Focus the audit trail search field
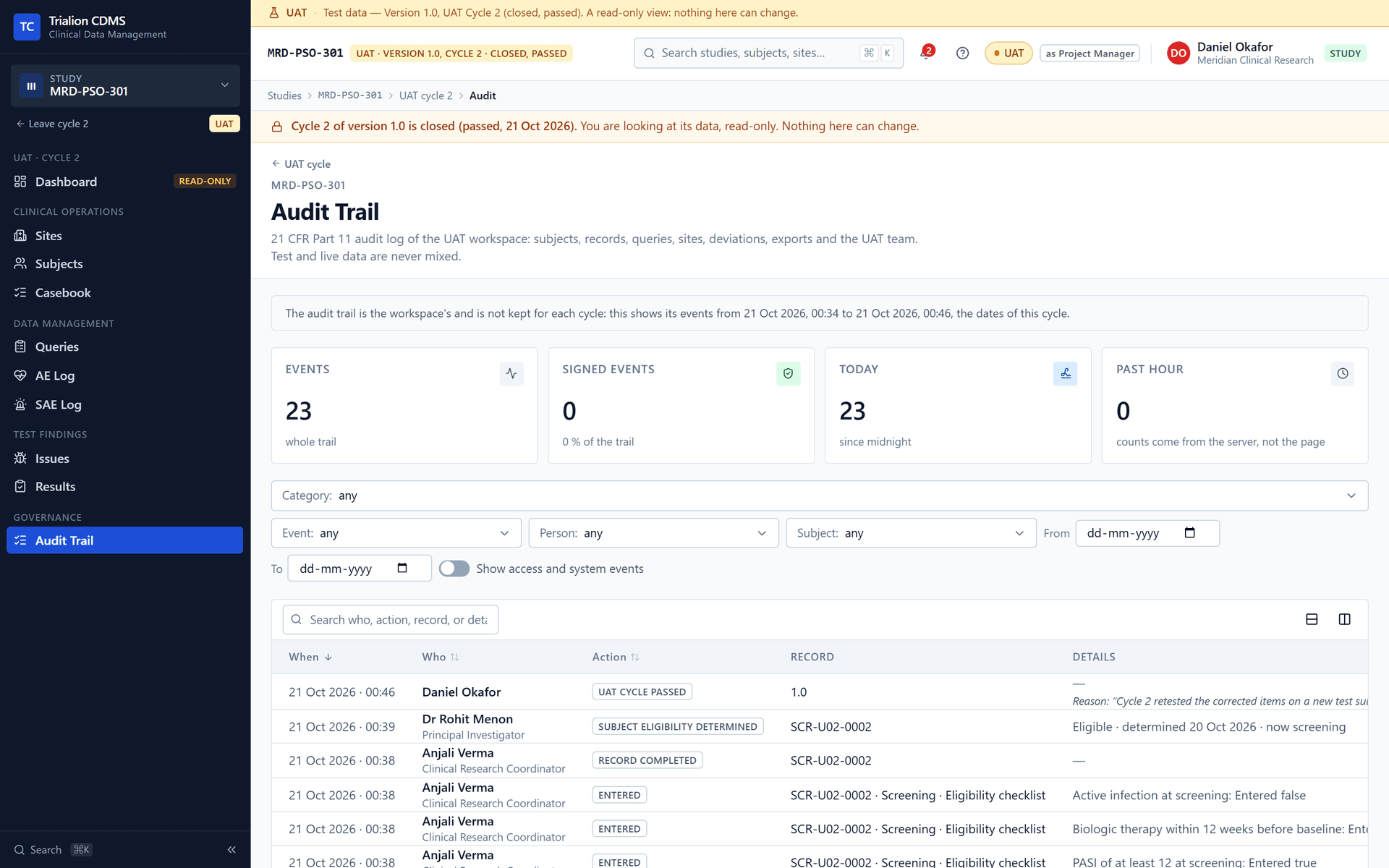 coord(391,620)
